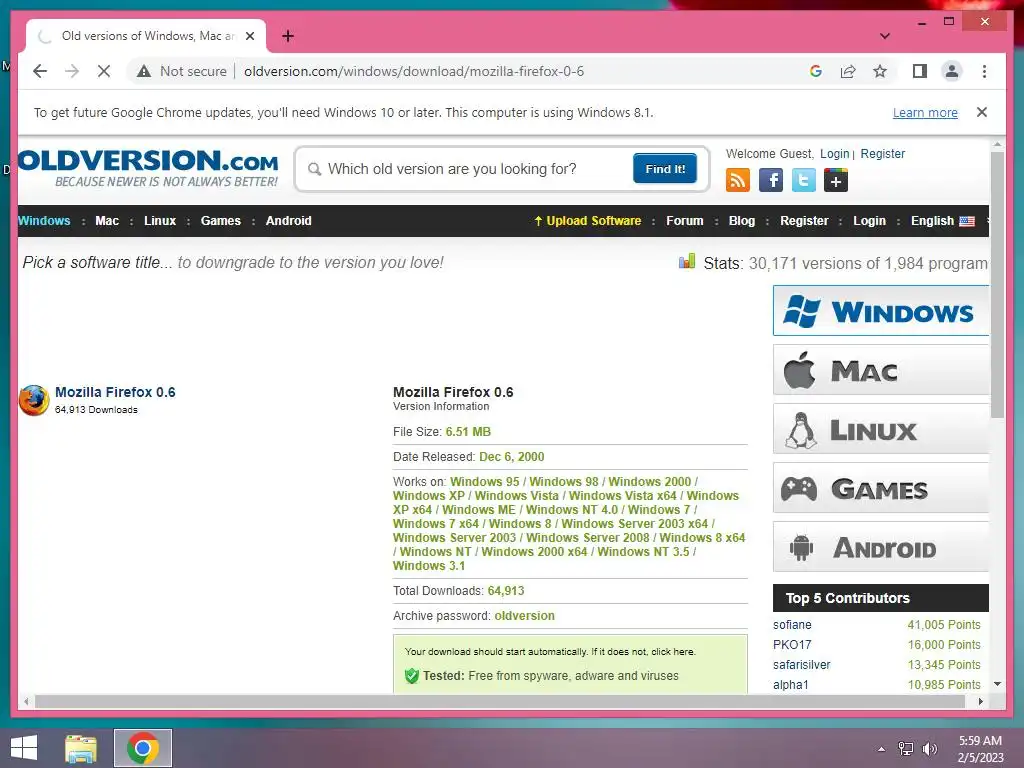Click contributor safarisilver
1024x768 pixels.
coord(802,665)
